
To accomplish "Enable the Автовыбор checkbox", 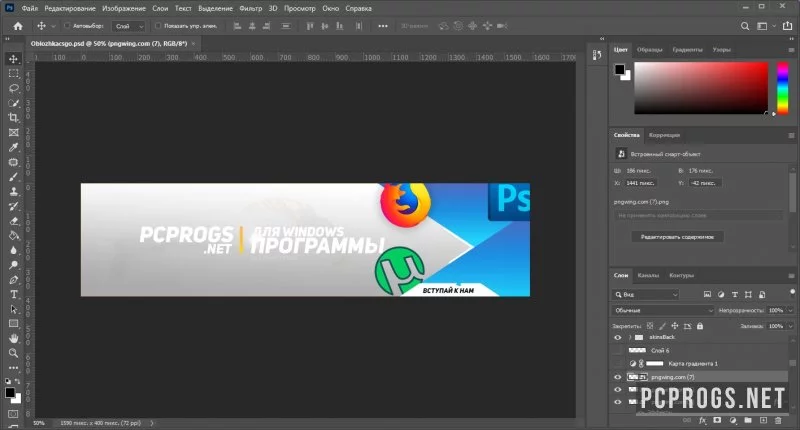I will pyautogui.click(x=67, y=26).
